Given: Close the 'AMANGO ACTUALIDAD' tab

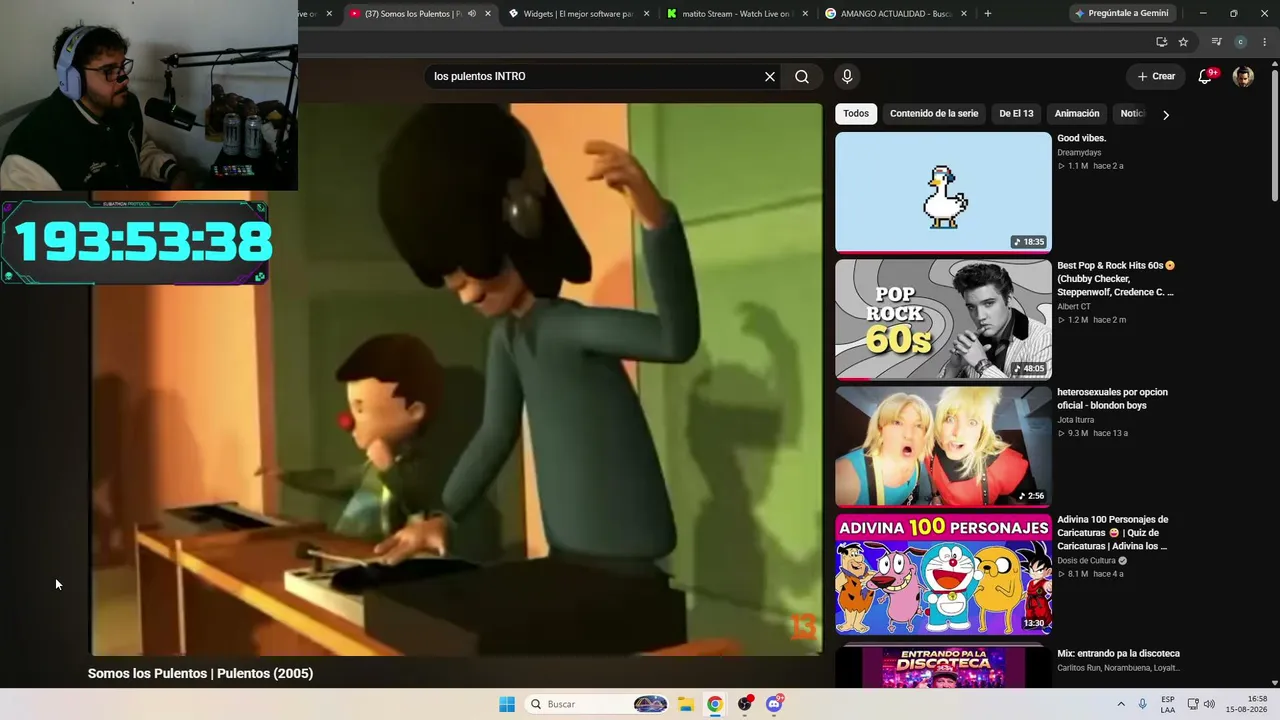Looking at the screenshot, I should pos(964,14).
